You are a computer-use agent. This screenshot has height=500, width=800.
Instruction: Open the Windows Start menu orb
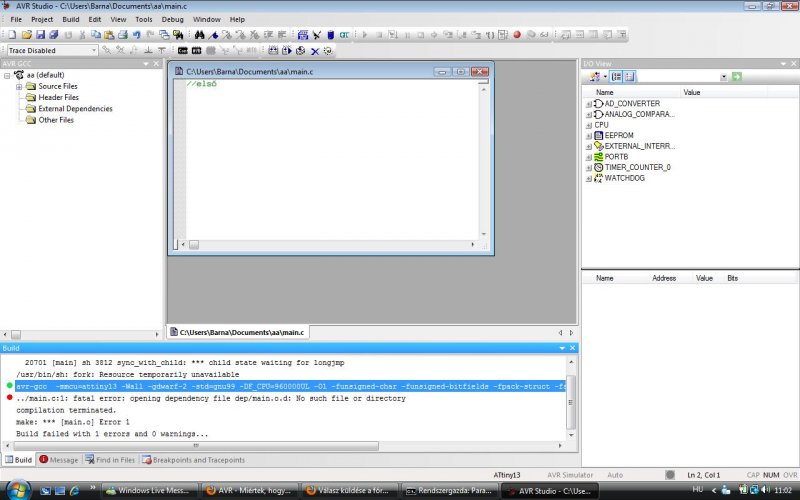18,490
